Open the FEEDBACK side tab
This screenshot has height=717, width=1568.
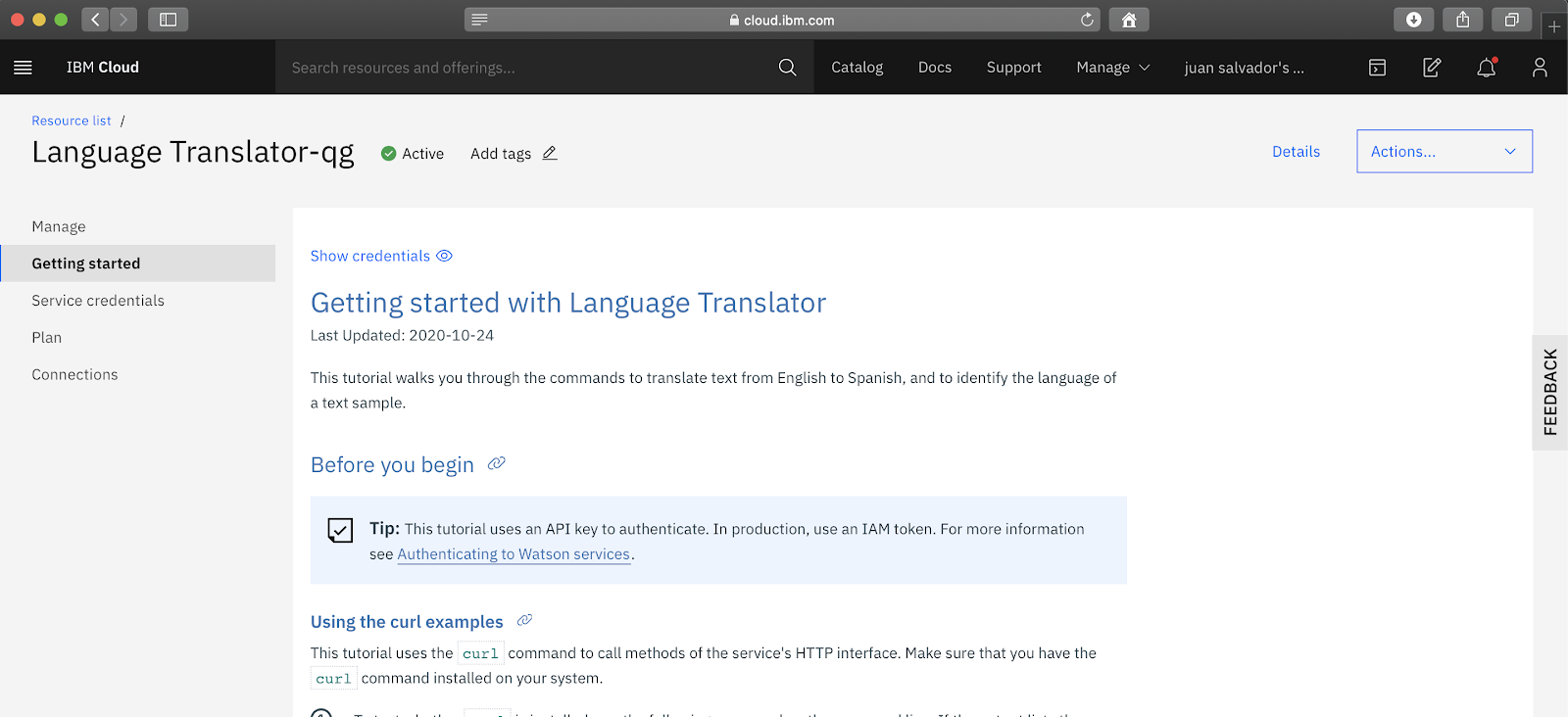[x=1550, y=392]
